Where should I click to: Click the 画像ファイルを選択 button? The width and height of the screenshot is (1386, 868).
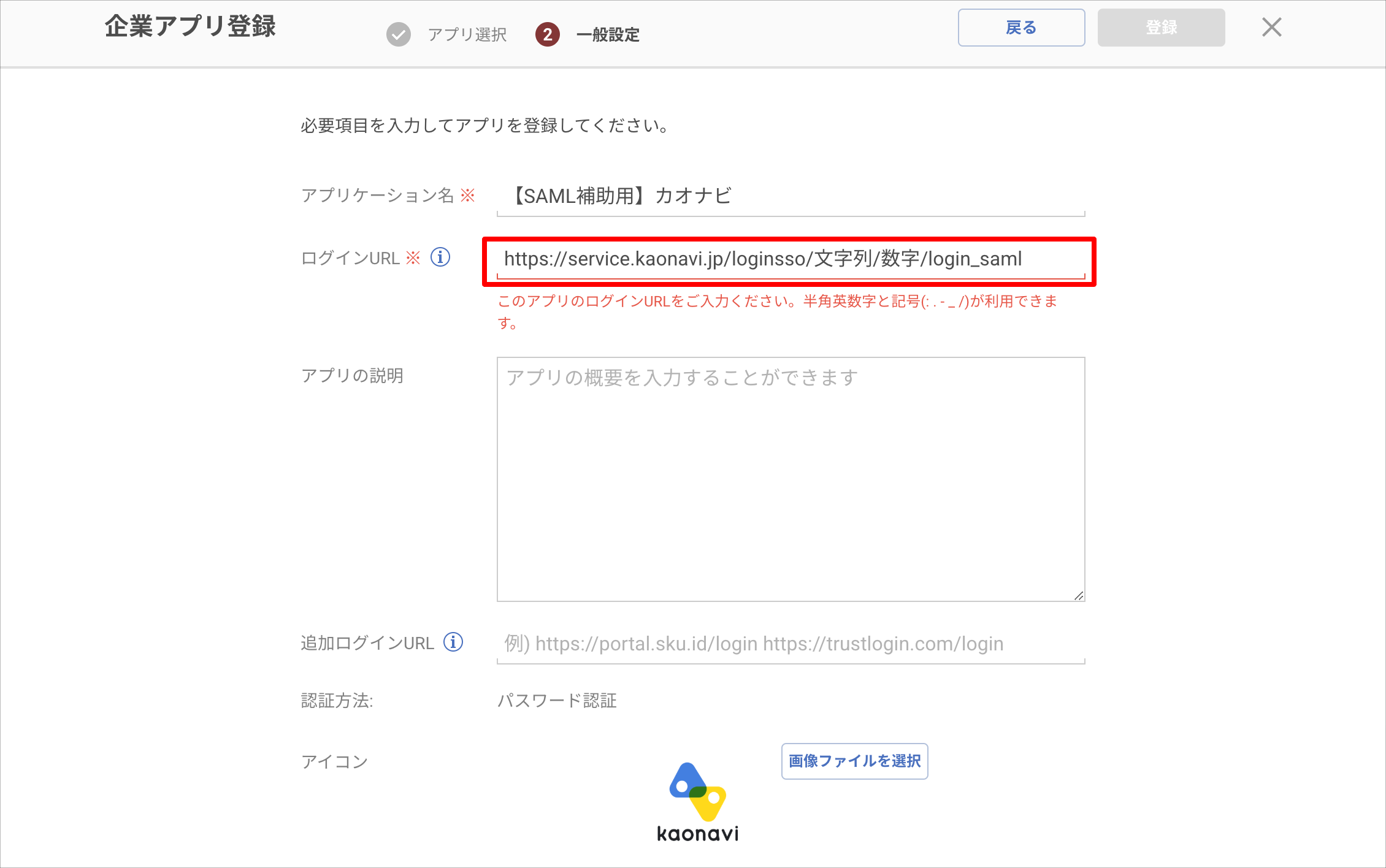854,761
